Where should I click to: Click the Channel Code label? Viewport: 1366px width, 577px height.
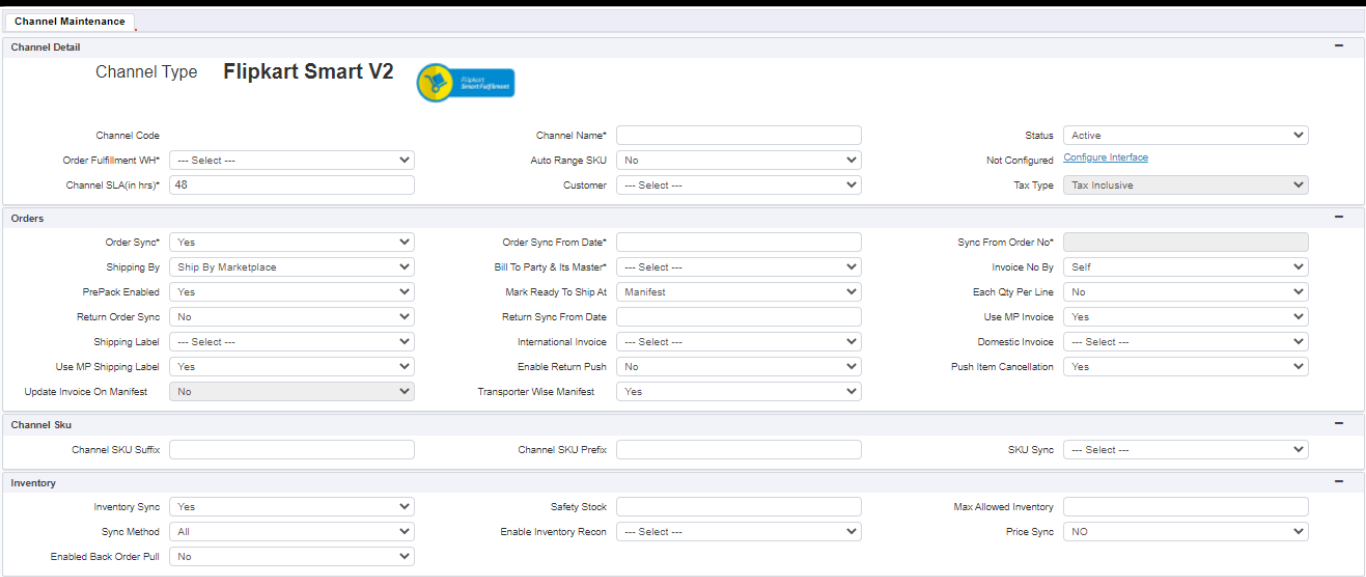point(128,135)
